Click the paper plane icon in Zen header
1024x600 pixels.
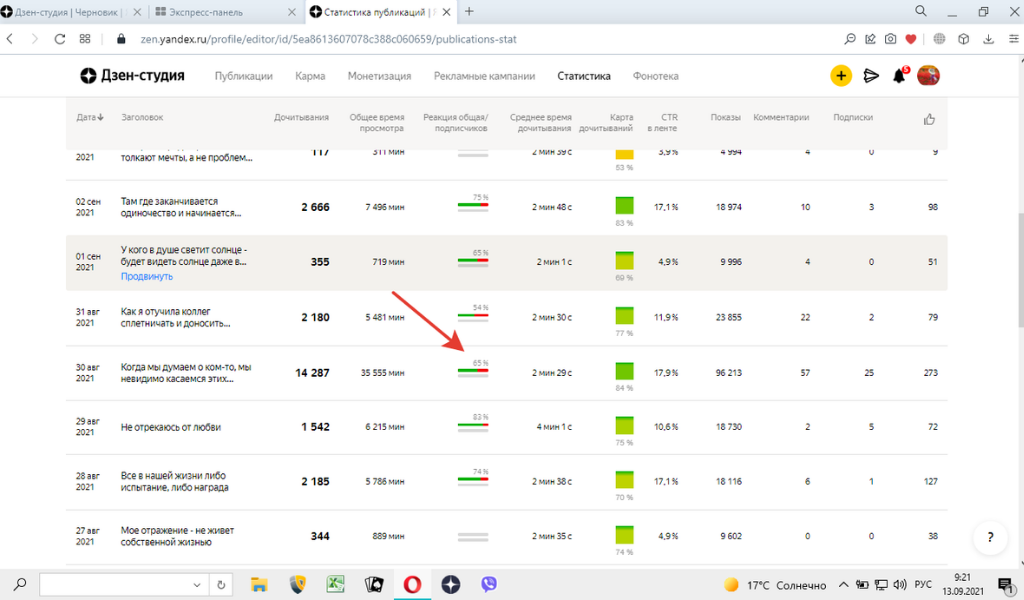click(x=871, y=76)
